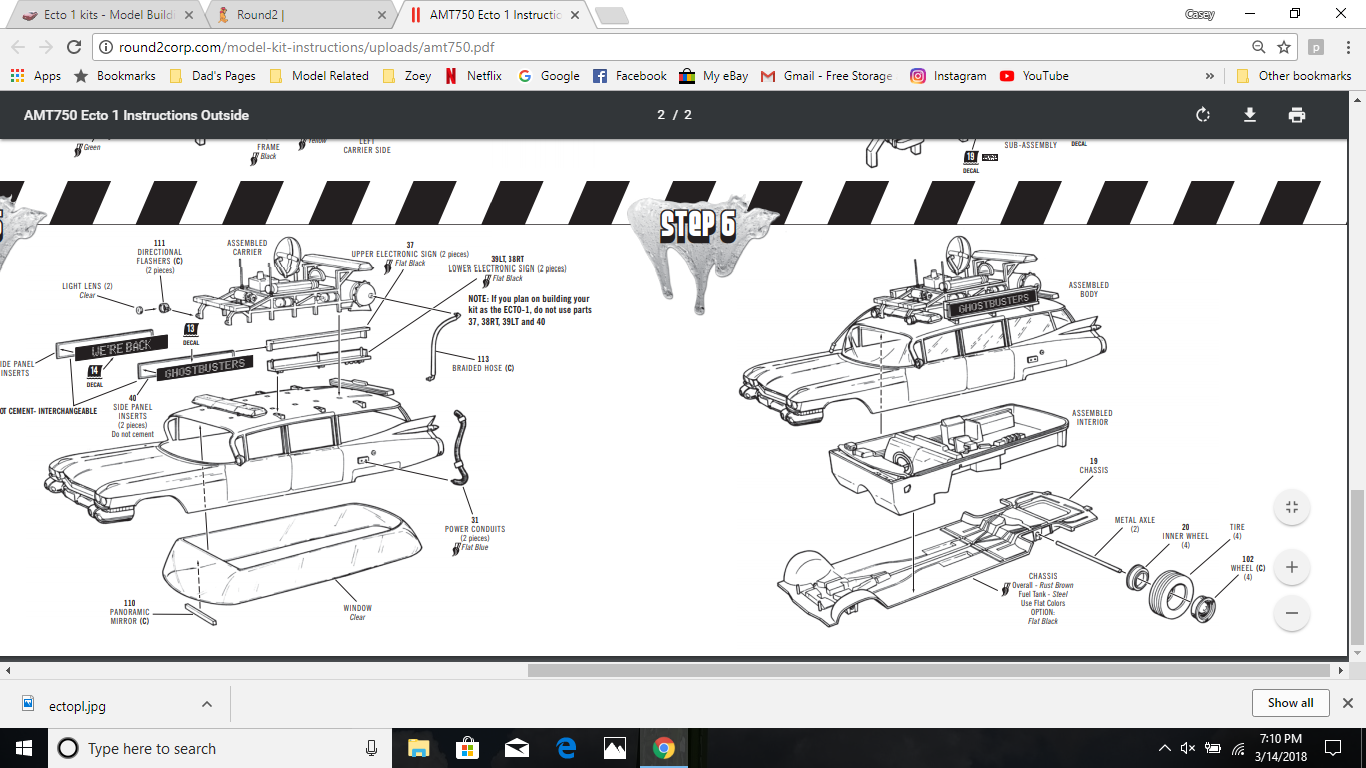Toggle the muted volume icon in the system tray
The width and height of the screenshot is (1366, 768).
tap(1188, 748)
